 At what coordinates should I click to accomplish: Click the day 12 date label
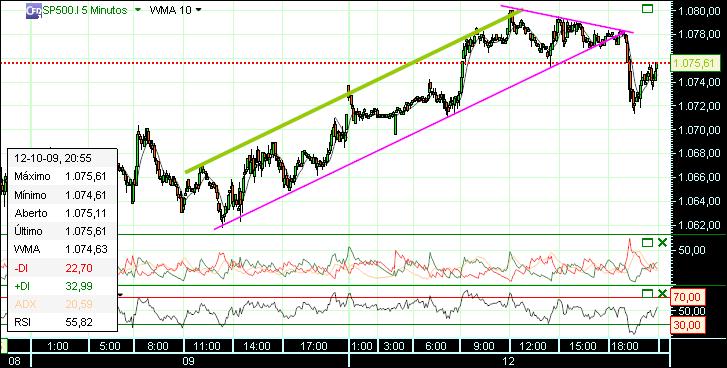(510, 361)
